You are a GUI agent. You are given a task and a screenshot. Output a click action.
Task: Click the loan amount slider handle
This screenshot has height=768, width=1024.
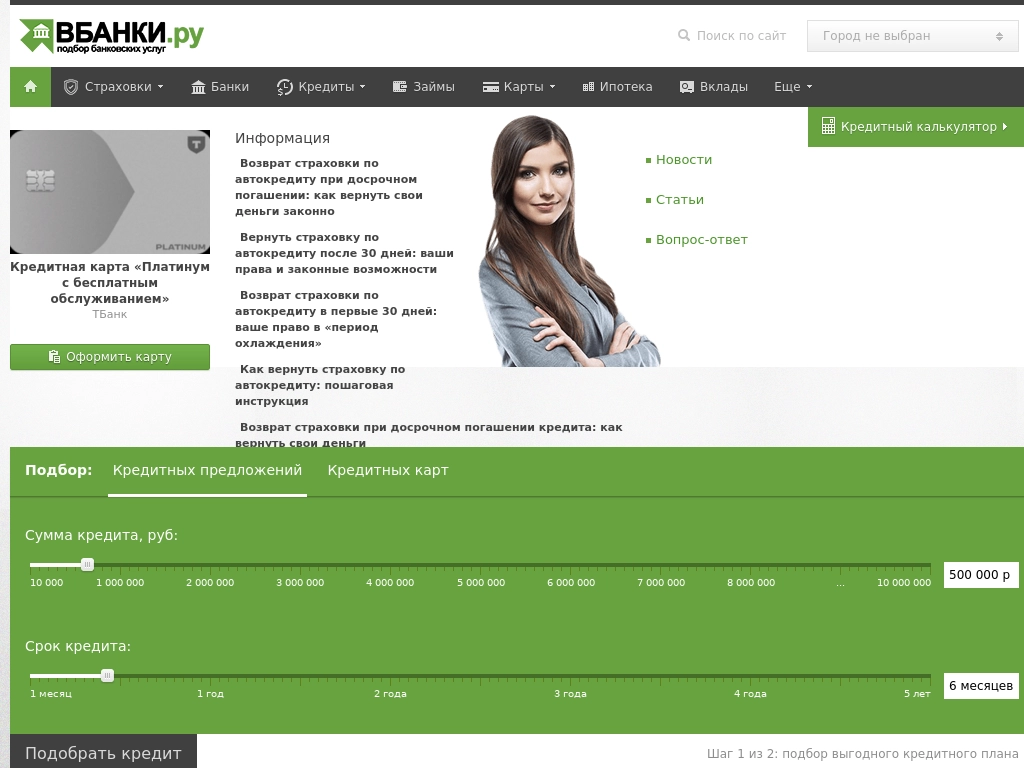tap(87, 565)
